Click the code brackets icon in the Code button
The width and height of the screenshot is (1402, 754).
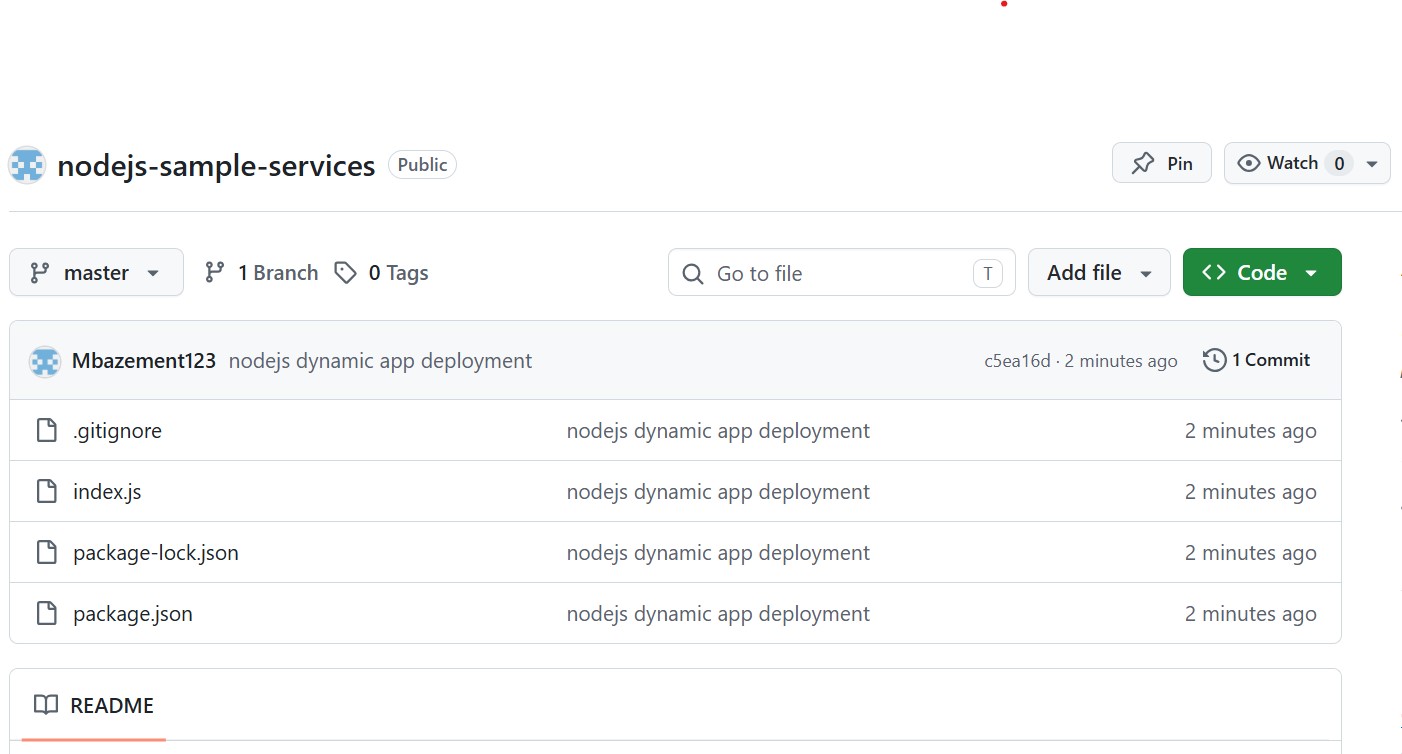point(1214,272)
